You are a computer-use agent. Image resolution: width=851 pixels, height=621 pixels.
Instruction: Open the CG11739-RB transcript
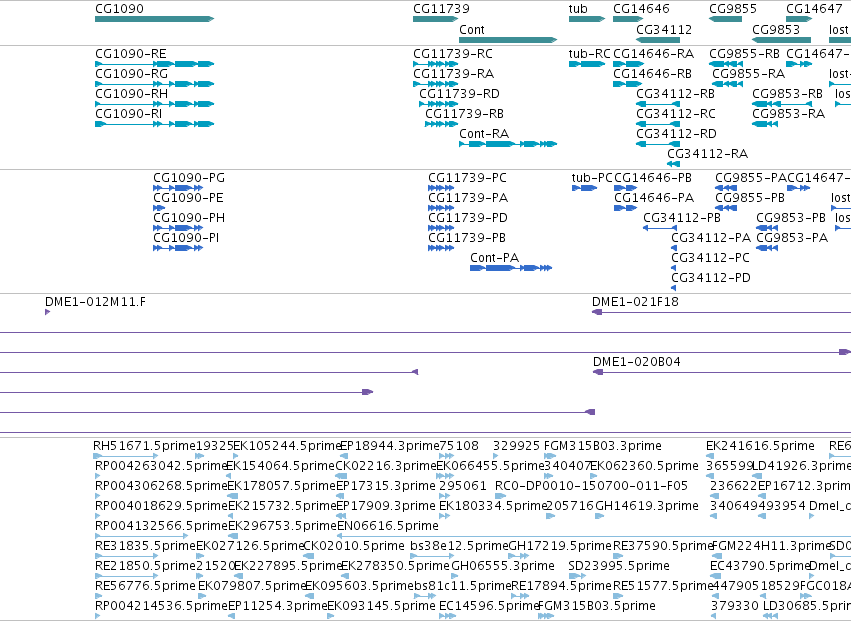tap(441, 124)
